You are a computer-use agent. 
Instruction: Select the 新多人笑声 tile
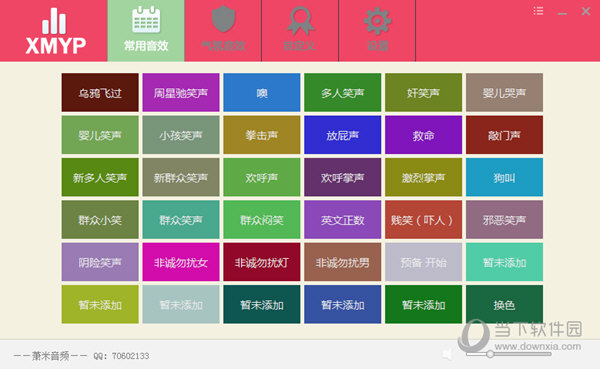coord(100,177)
